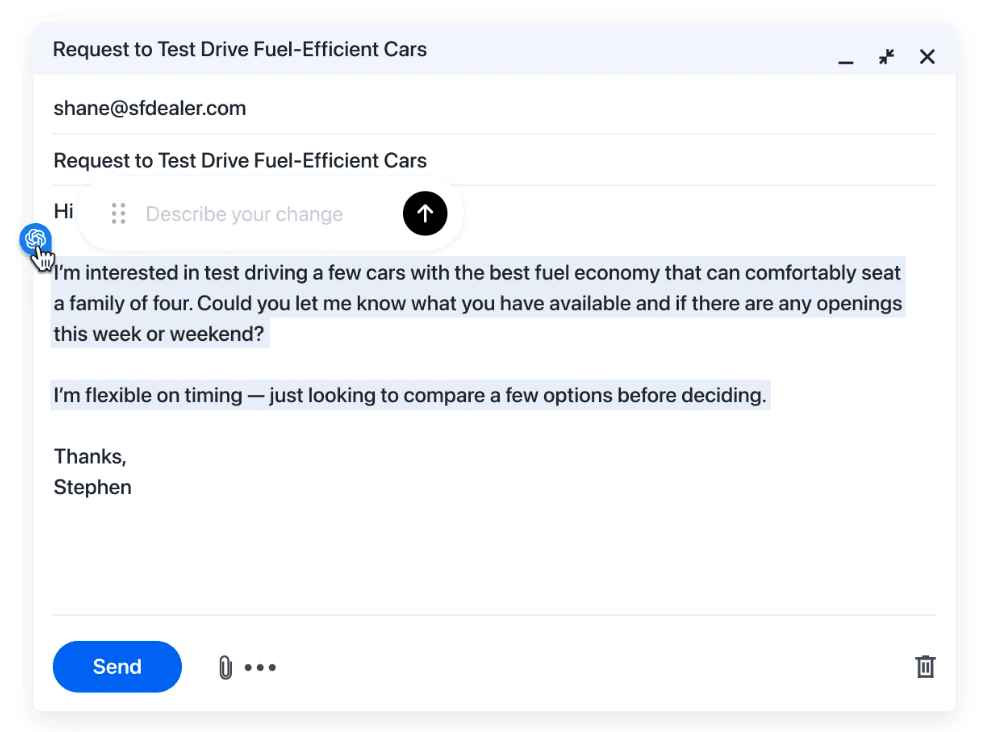The height and width of the screenshot is (732, 983).
Task: Minimize the email compose window
Action: (x=846, y=59)
